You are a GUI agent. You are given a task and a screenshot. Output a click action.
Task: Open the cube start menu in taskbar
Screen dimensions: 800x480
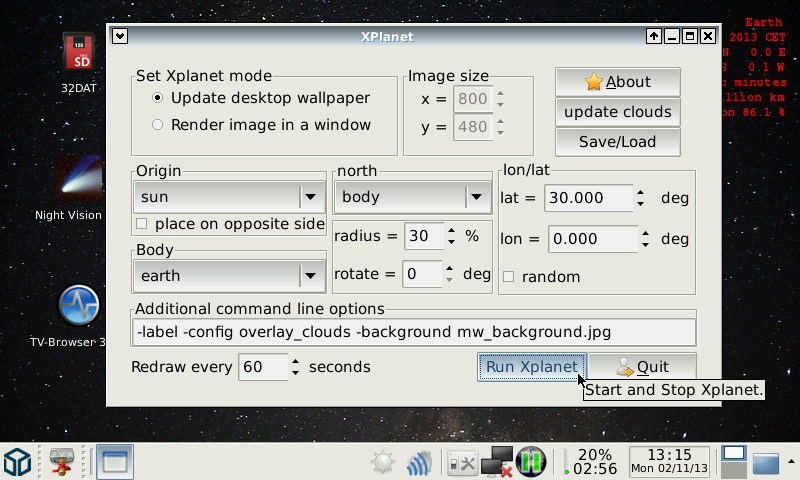point(18,462)
